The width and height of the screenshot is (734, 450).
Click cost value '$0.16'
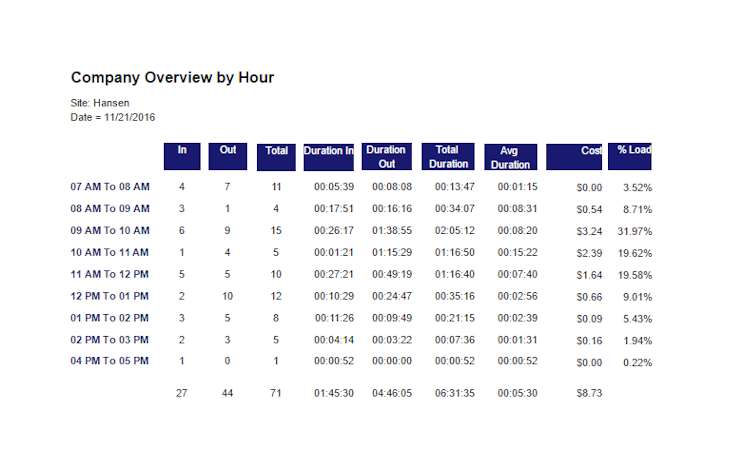[589, 341]
